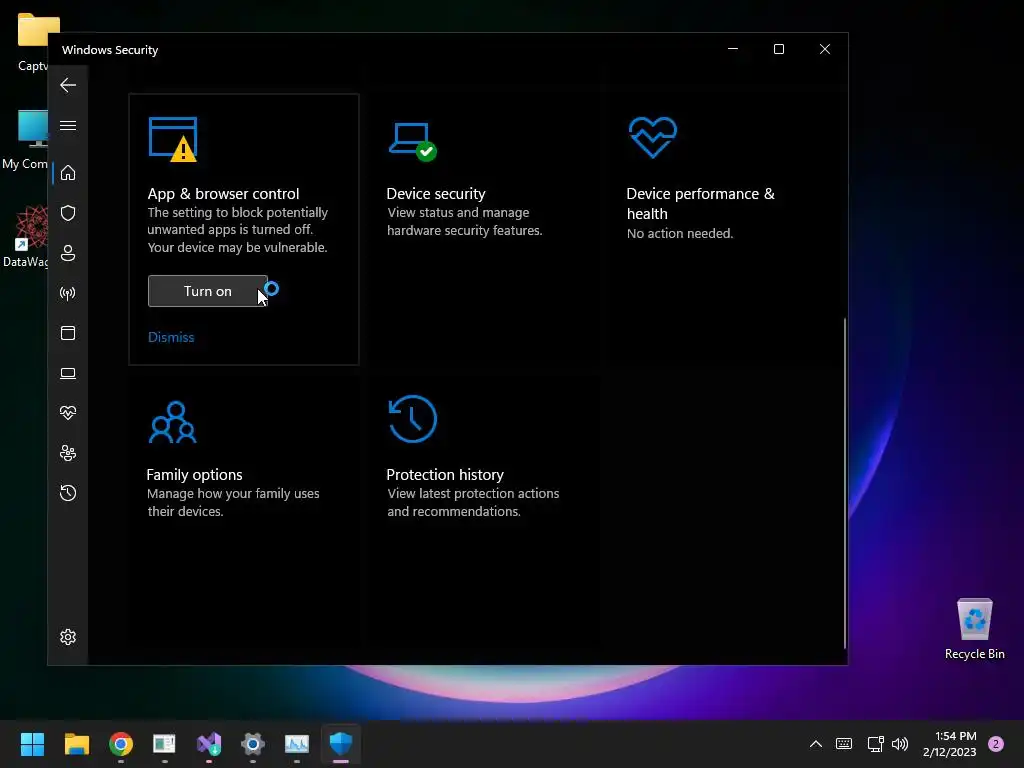Click Family options people icon
1024x768 pixels.
[x=172, y=423]
